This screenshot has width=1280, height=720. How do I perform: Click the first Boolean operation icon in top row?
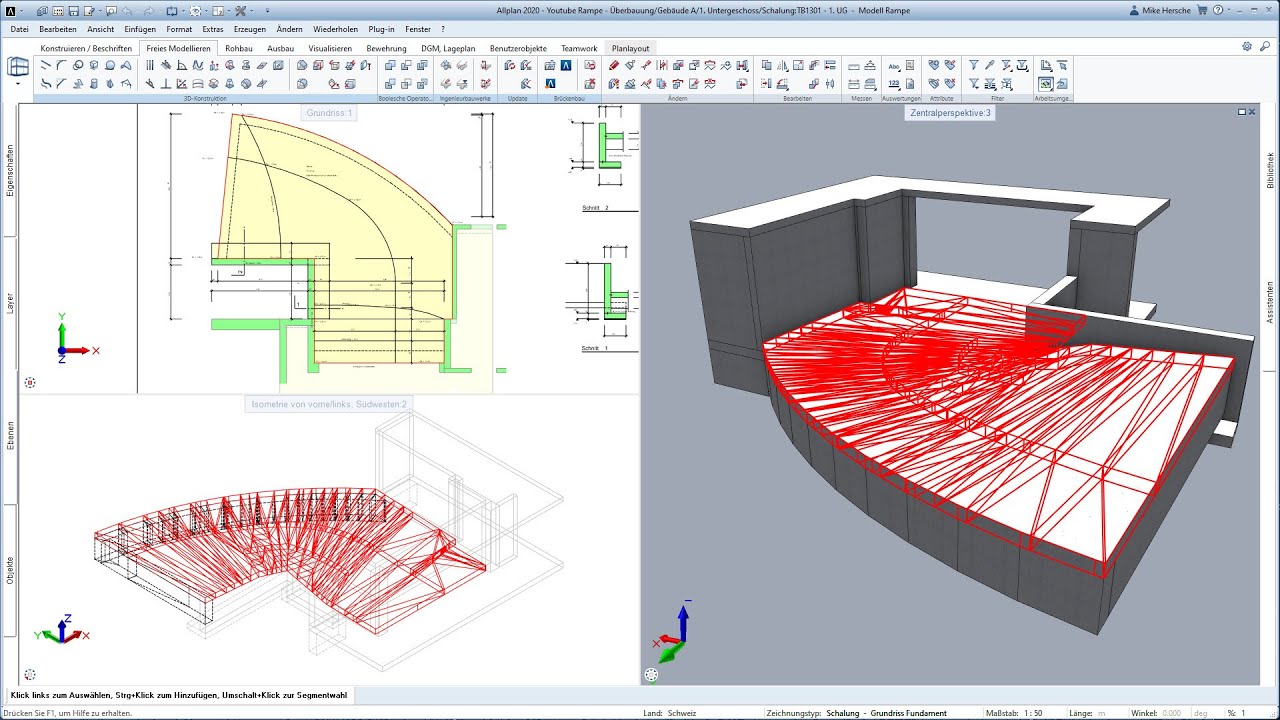390,65
